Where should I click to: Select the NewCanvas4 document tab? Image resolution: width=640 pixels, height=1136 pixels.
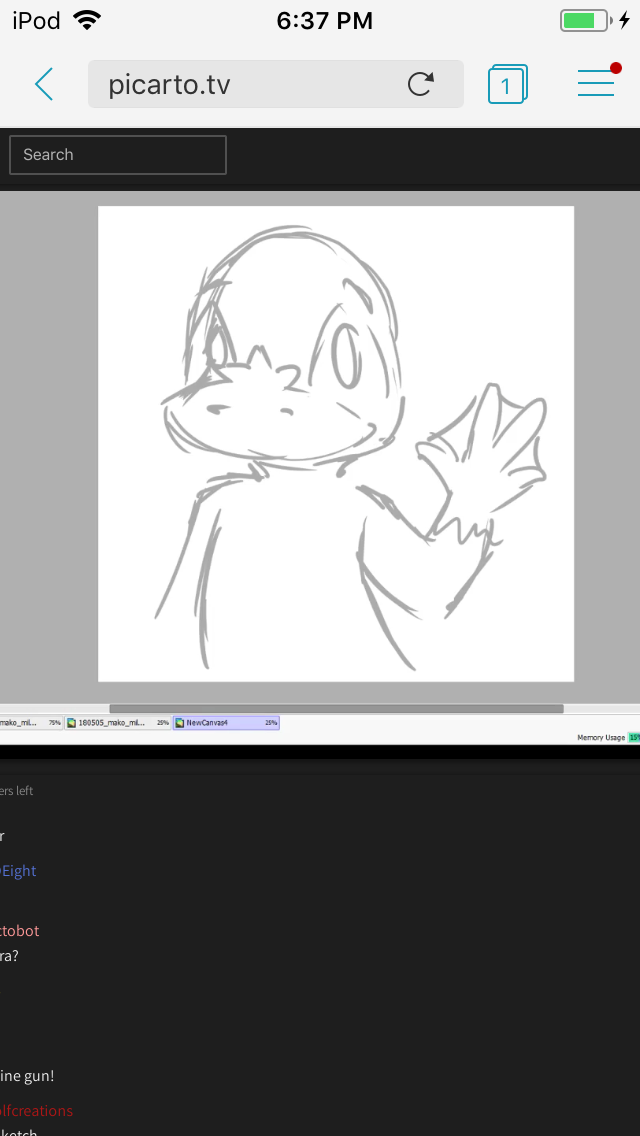coord(226,722)
